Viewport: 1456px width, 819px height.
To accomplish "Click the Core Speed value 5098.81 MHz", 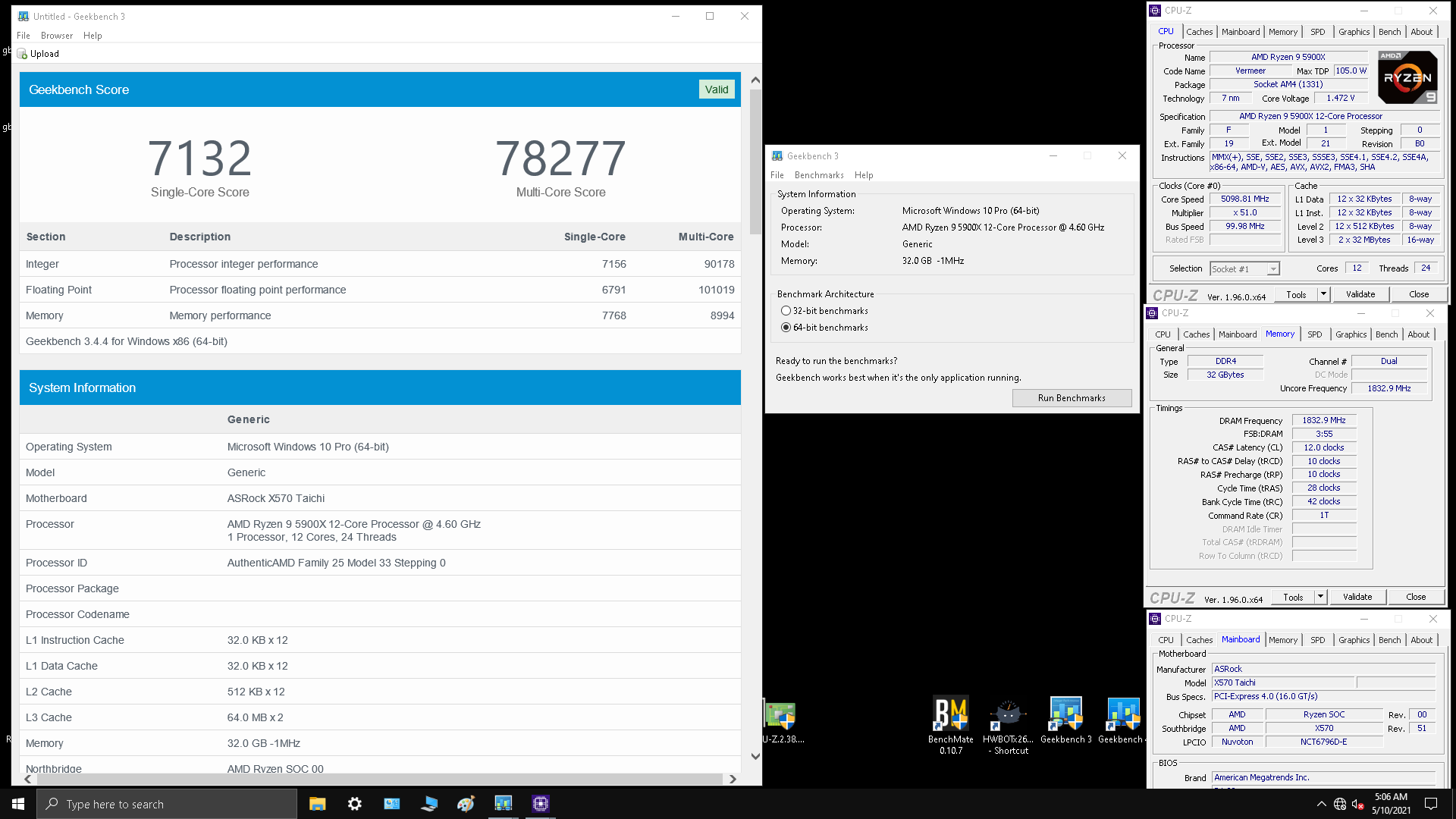I will point(1244,199).
